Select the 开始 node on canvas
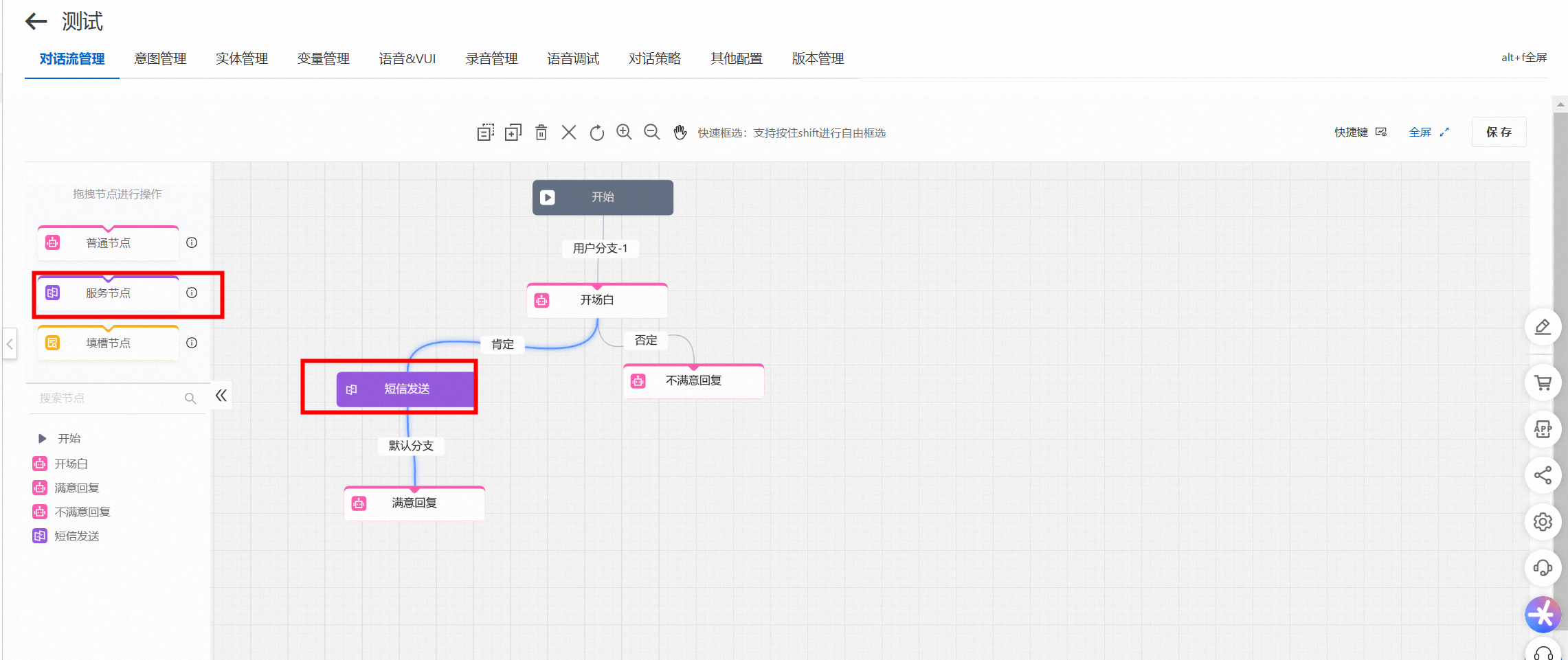The image size is (1568, 660). [603, 197]
